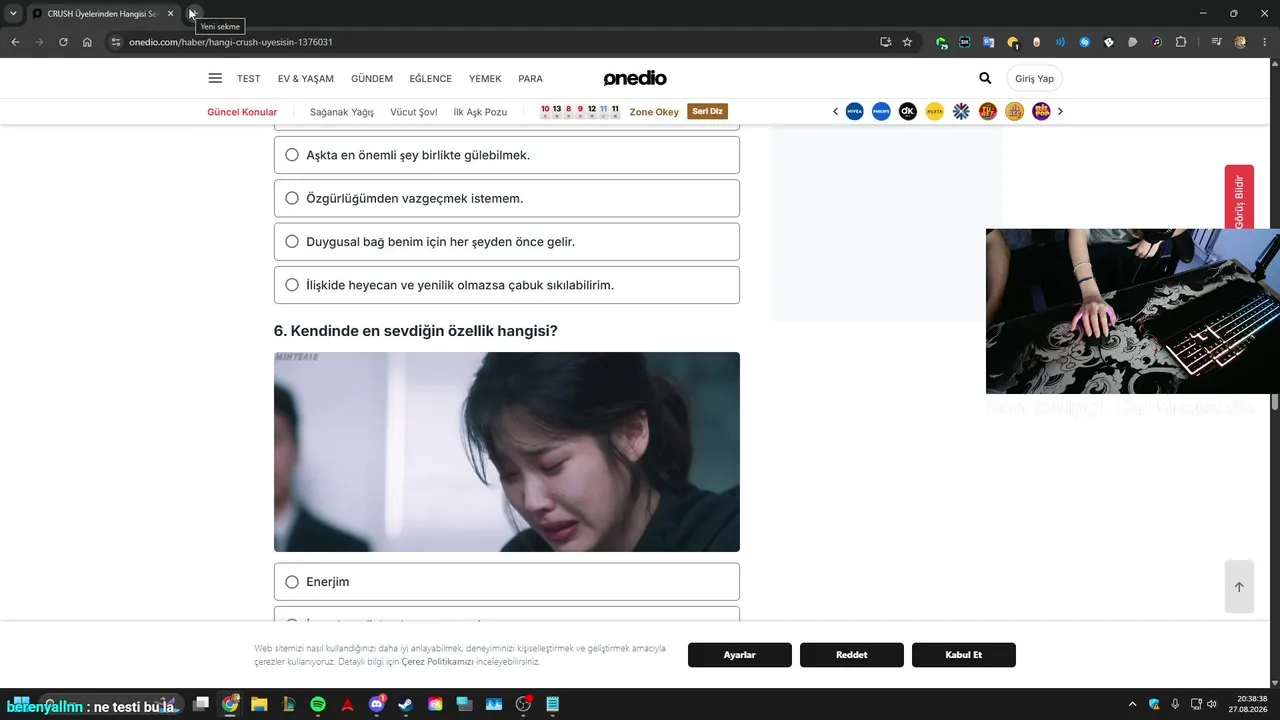The image size is (1280, 720).
Task: Open the İlk Aşk Pozu topic
Action: pos(480,112)
